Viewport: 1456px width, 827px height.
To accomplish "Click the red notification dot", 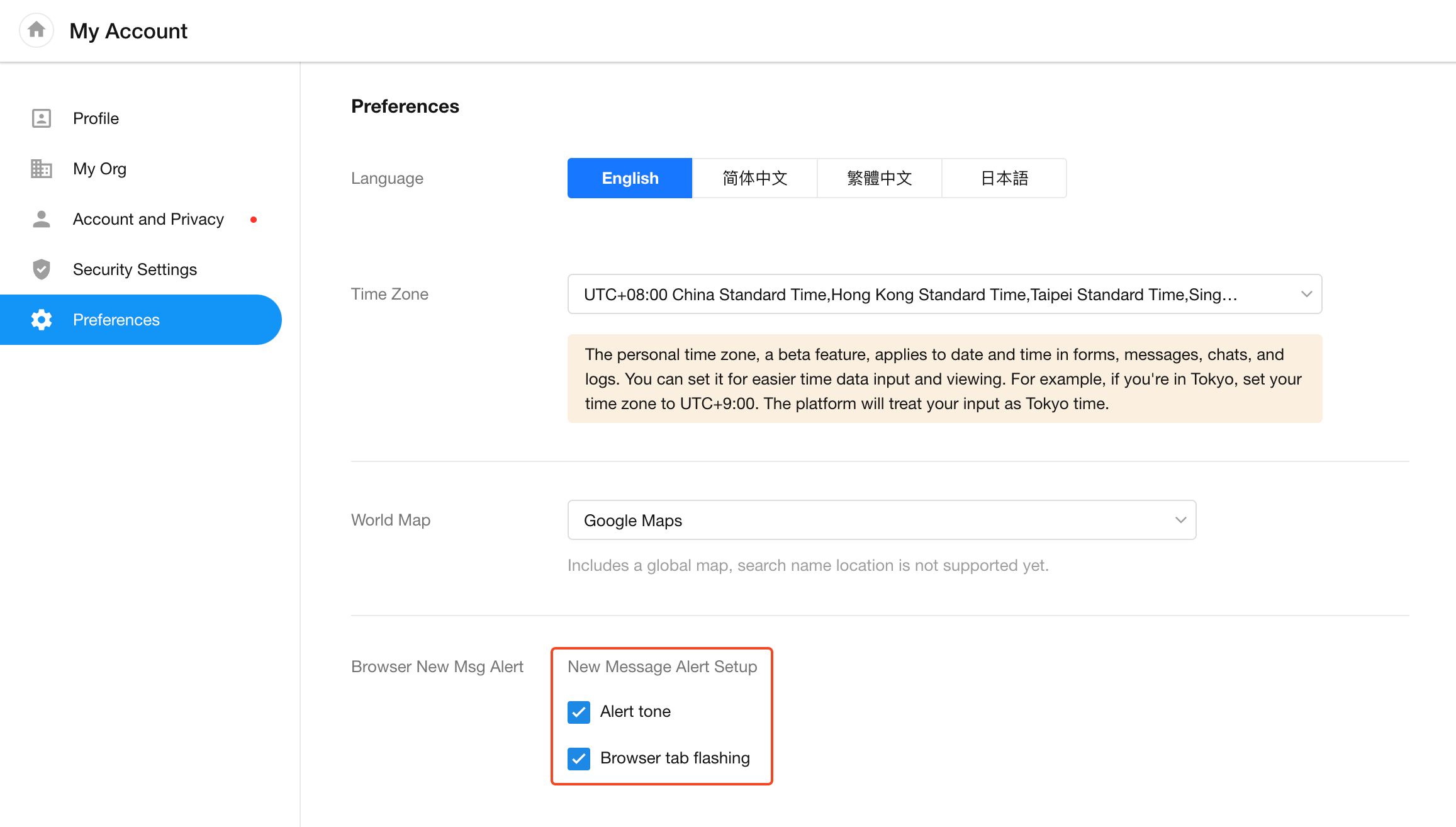I will pos(254,220).
